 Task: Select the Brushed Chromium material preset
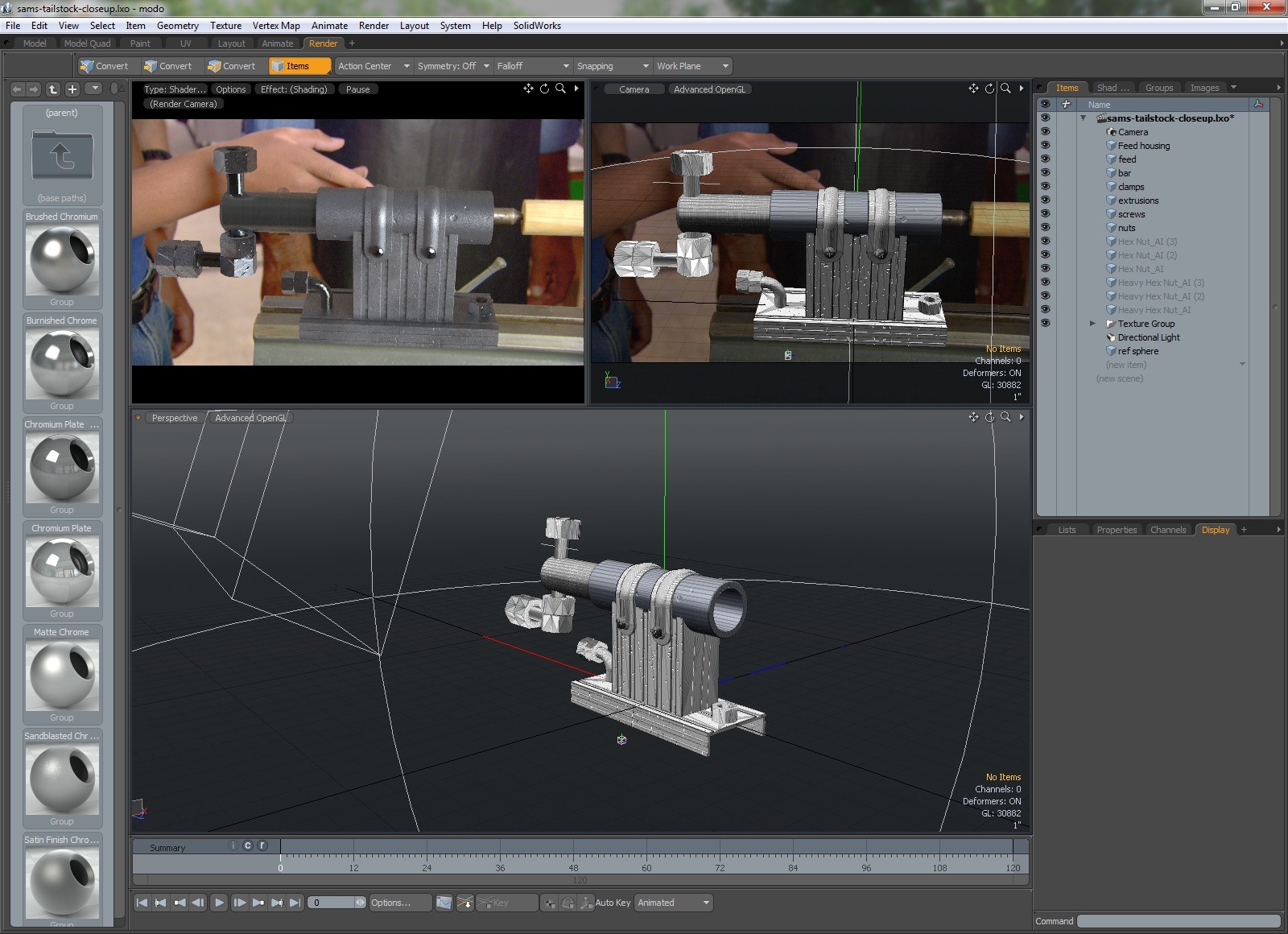(62, 260)
